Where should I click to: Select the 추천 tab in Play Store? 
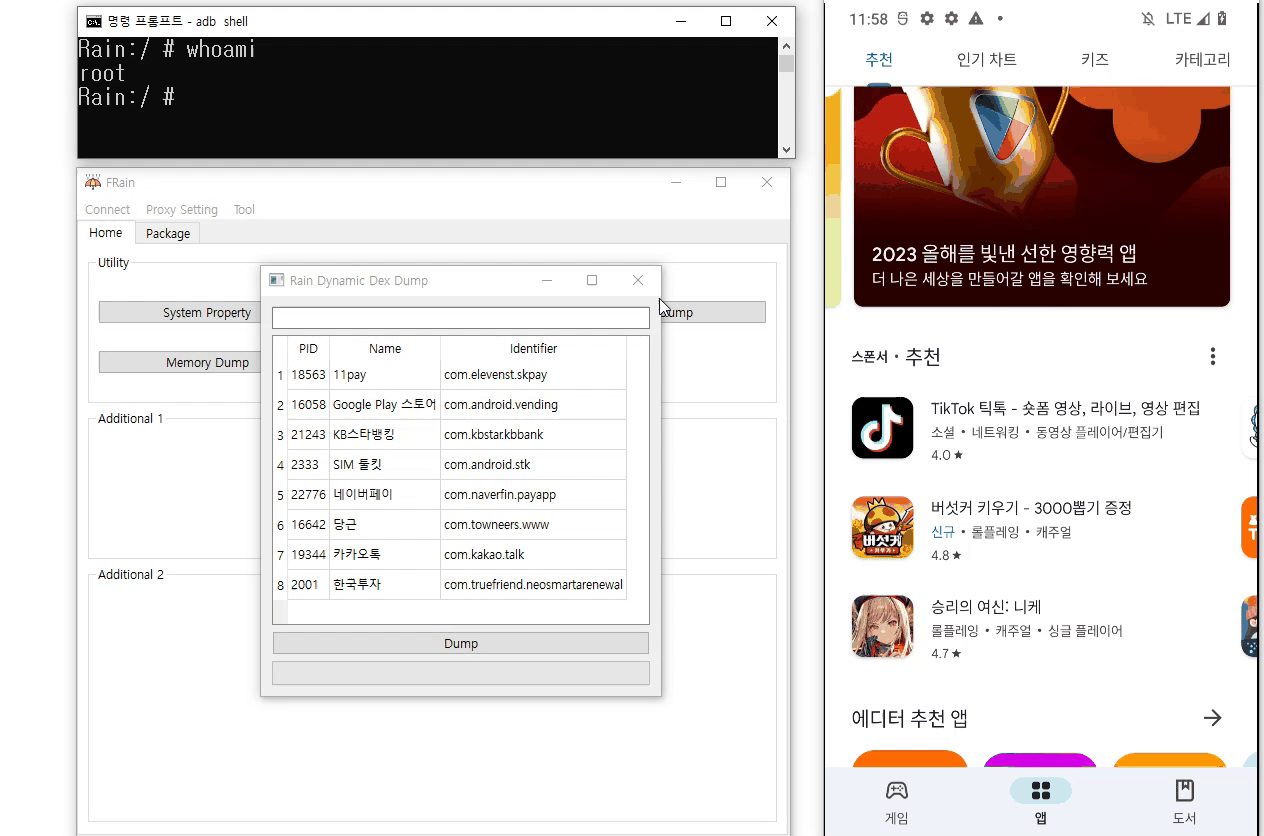[x=879, y=60]
